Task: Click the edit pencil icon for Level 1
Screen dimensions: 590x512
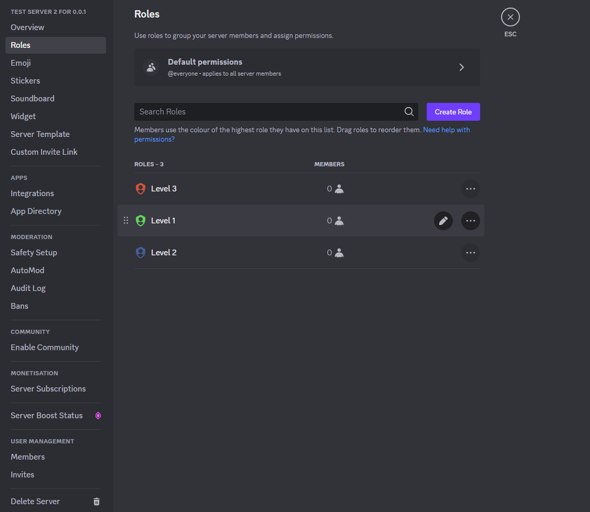Action: [x=443, y=221]
